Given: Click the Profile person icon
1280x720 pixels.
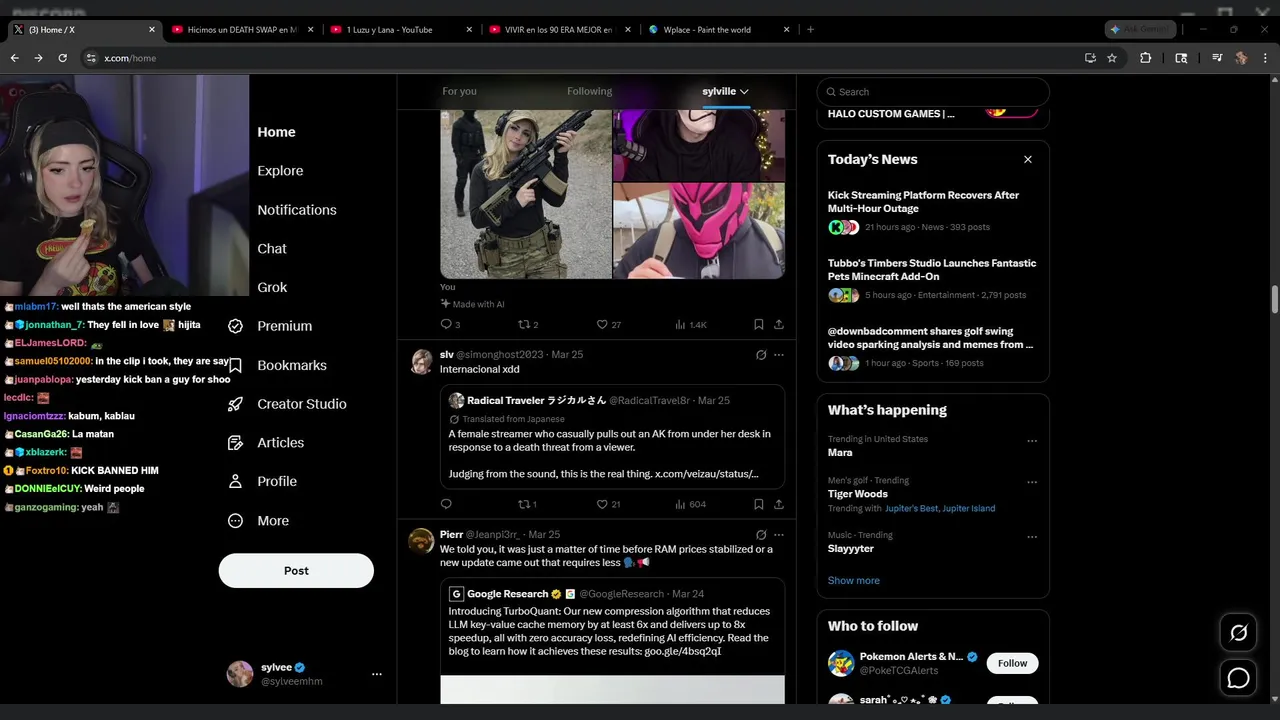Looking at the screenshot, I should (x=236, y=481).
